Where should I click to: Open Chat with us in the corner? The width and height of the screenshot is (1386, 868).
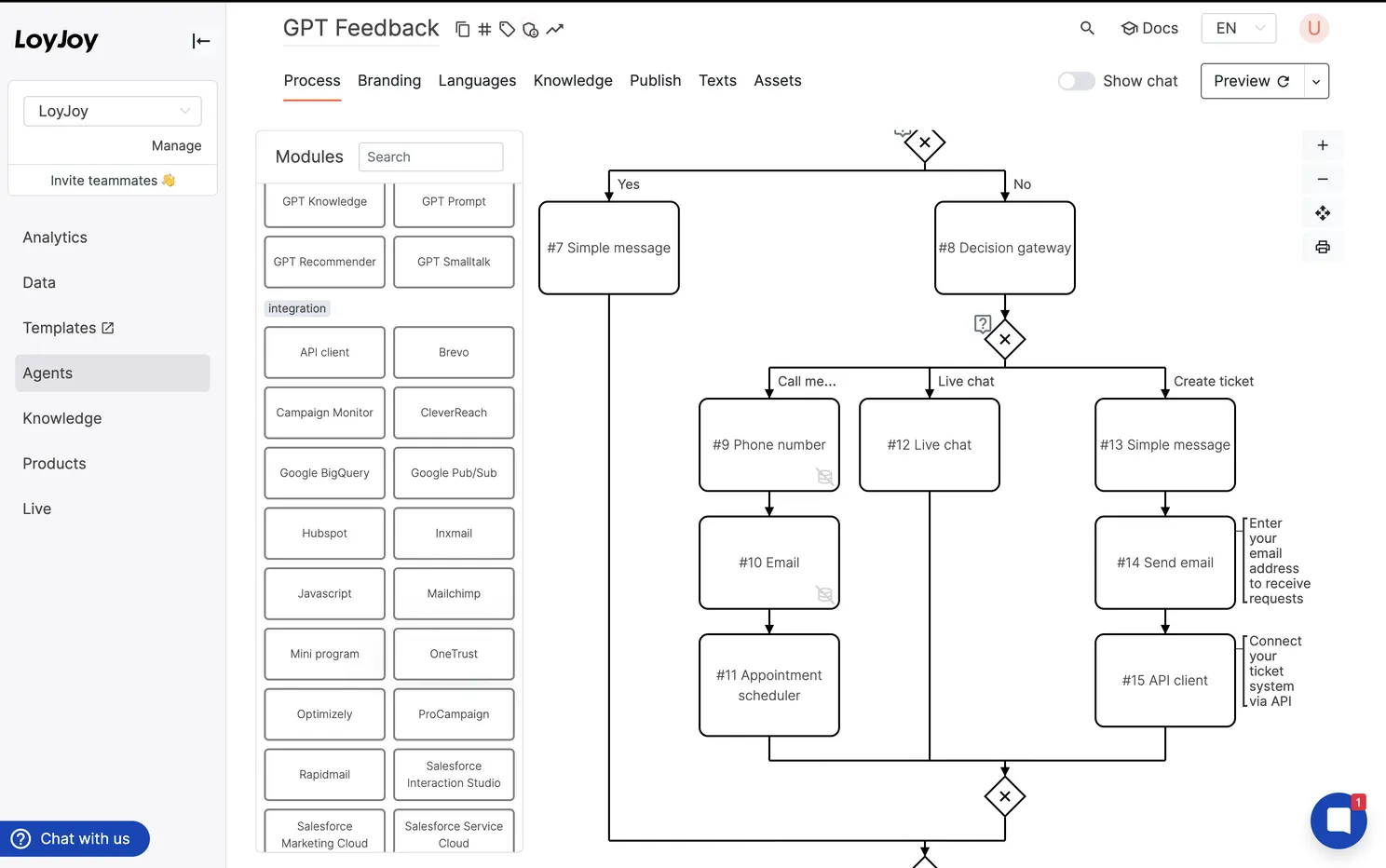[x=75, y=838]
